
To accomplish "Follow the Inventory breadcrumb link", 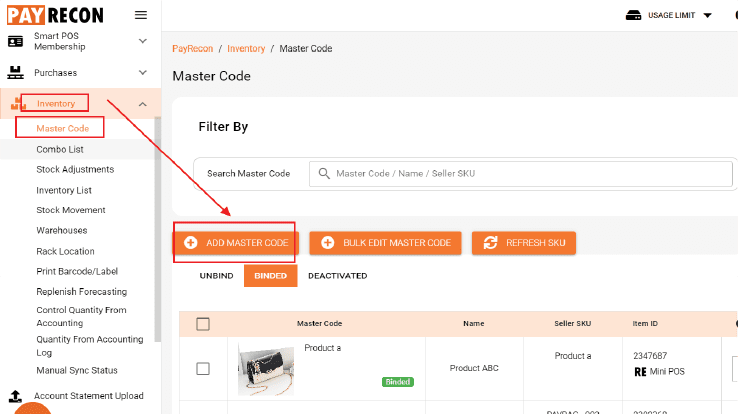I will (246, 48).
